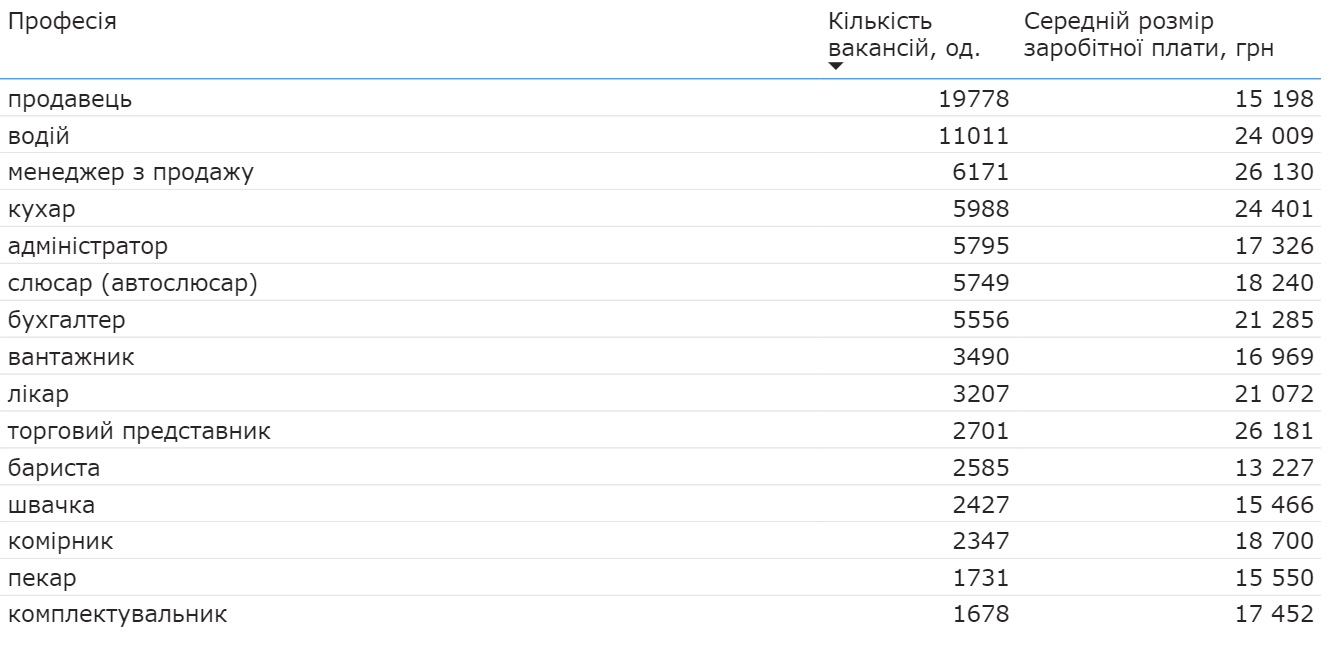Viewport: 1344px width, 650px height.
Task: Click the торговий представник row label
Action: (139, 431)
